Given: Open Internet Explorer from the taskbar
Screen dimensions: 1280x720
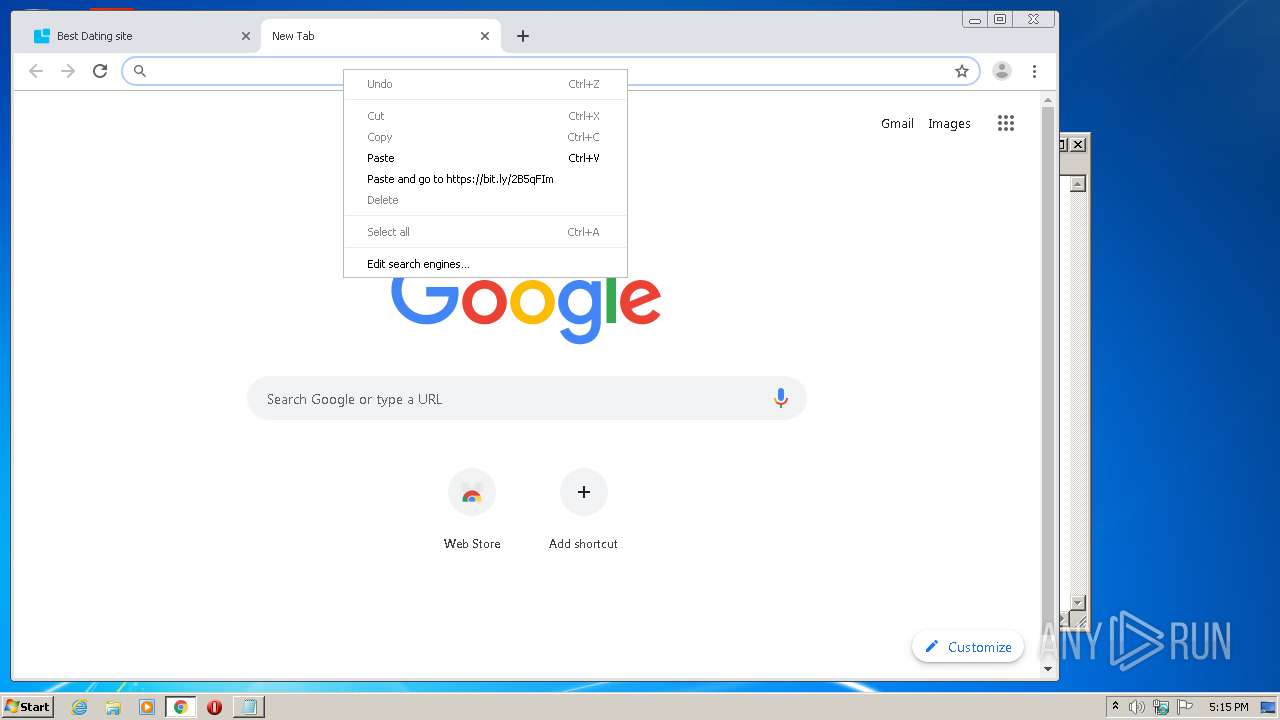Looking at the screenshot, I should pyautogui.click(x=80, y=707).
